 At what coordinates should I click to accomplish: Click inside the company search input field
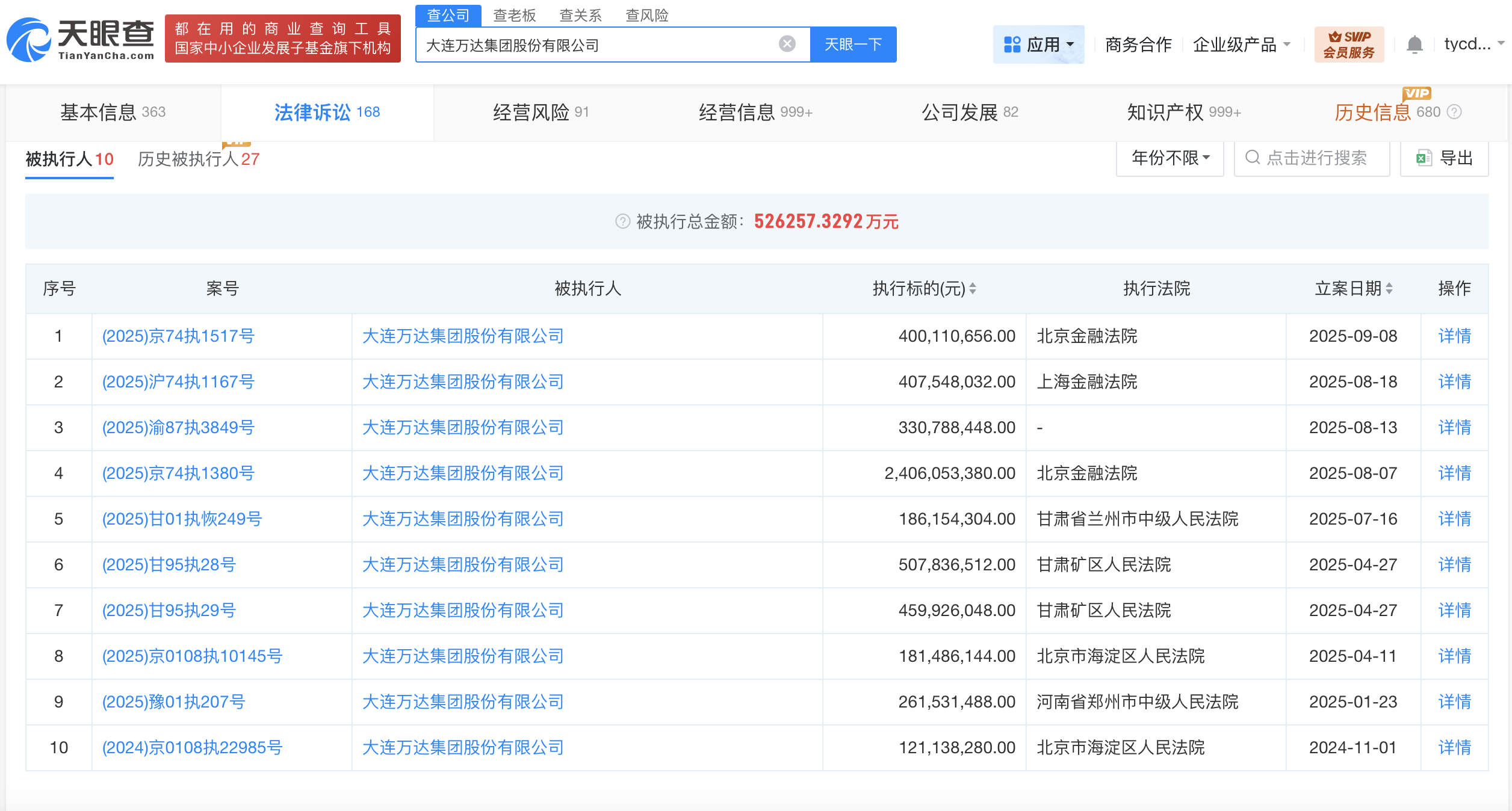(x=602, y=44)
